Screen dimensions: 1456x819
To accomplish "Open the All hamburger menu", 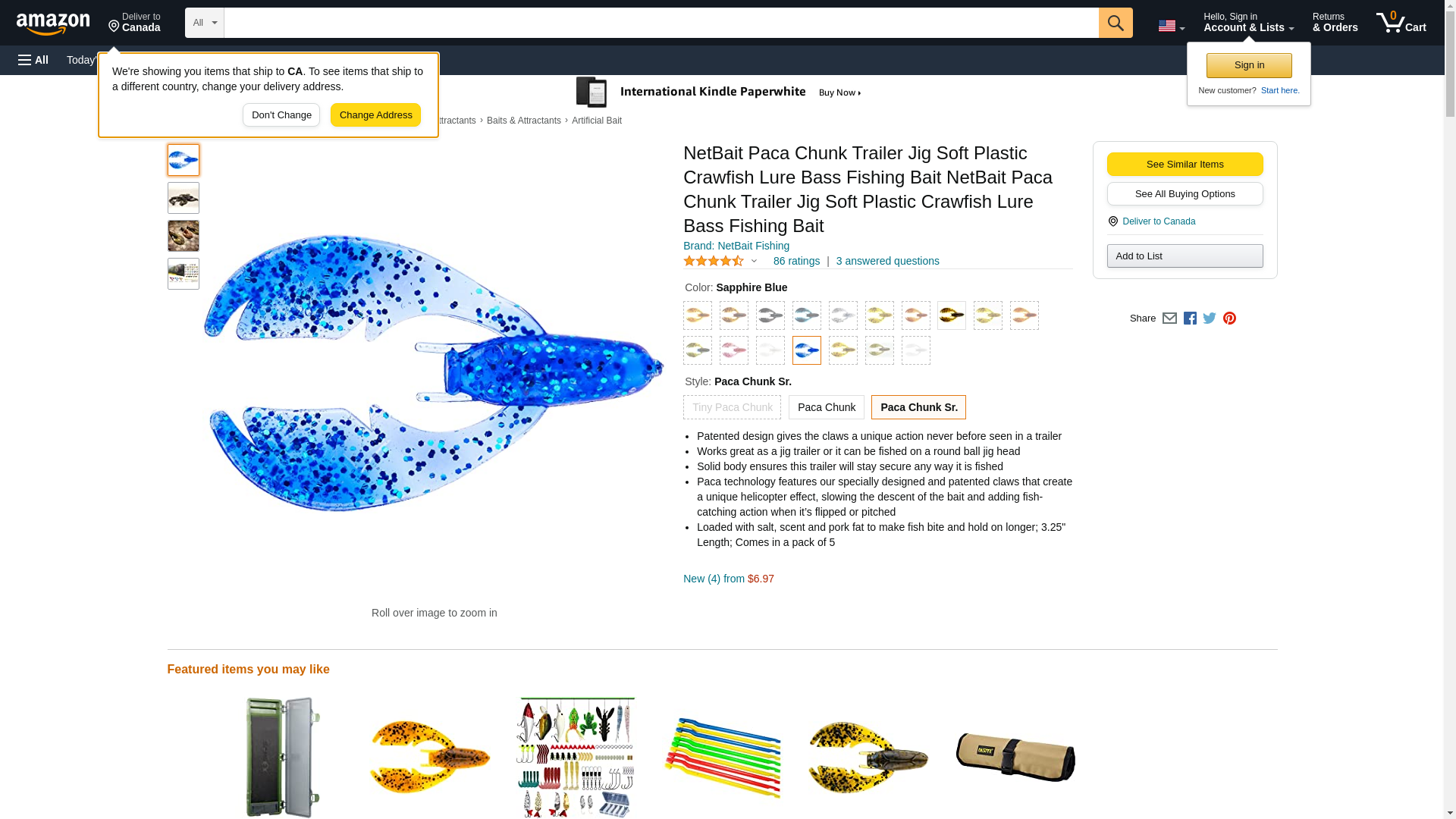I will coord(33,60).
